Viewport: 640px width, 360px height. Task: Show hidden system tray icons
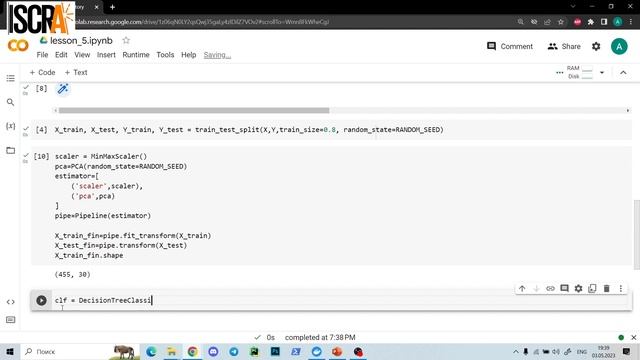click(x=516, y=351)
